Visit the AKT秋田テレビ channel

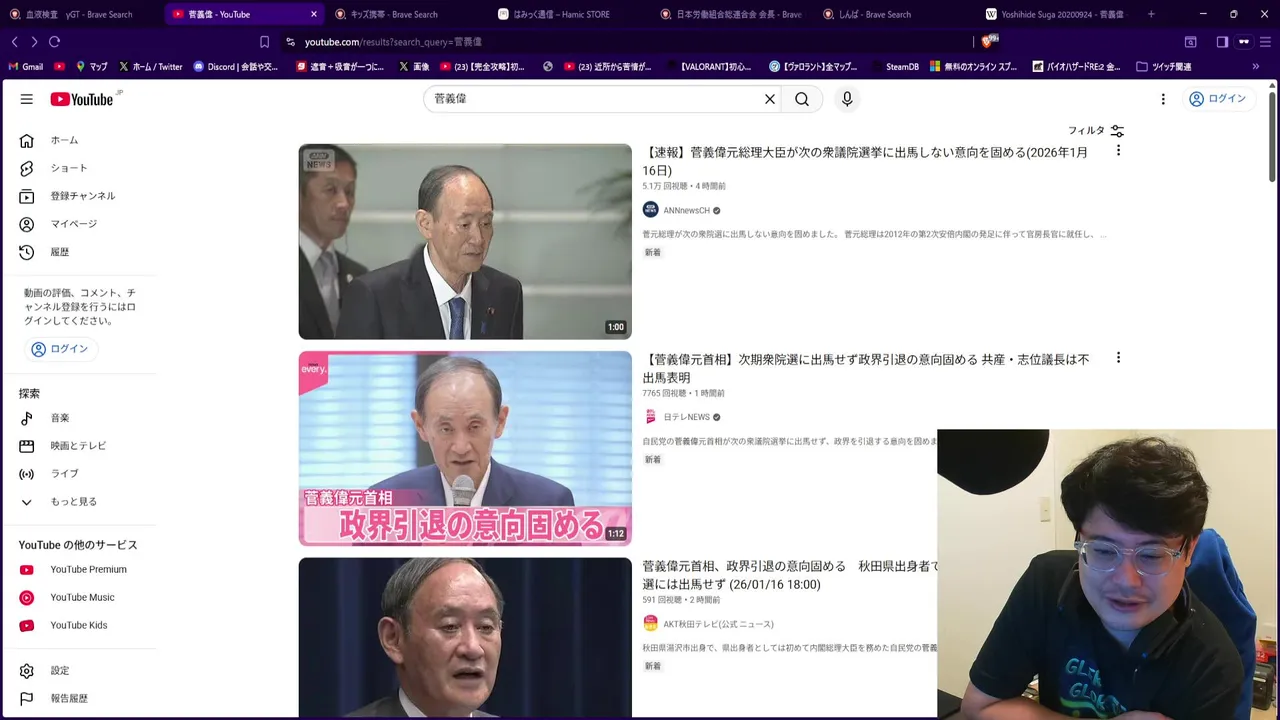[718, 624]
